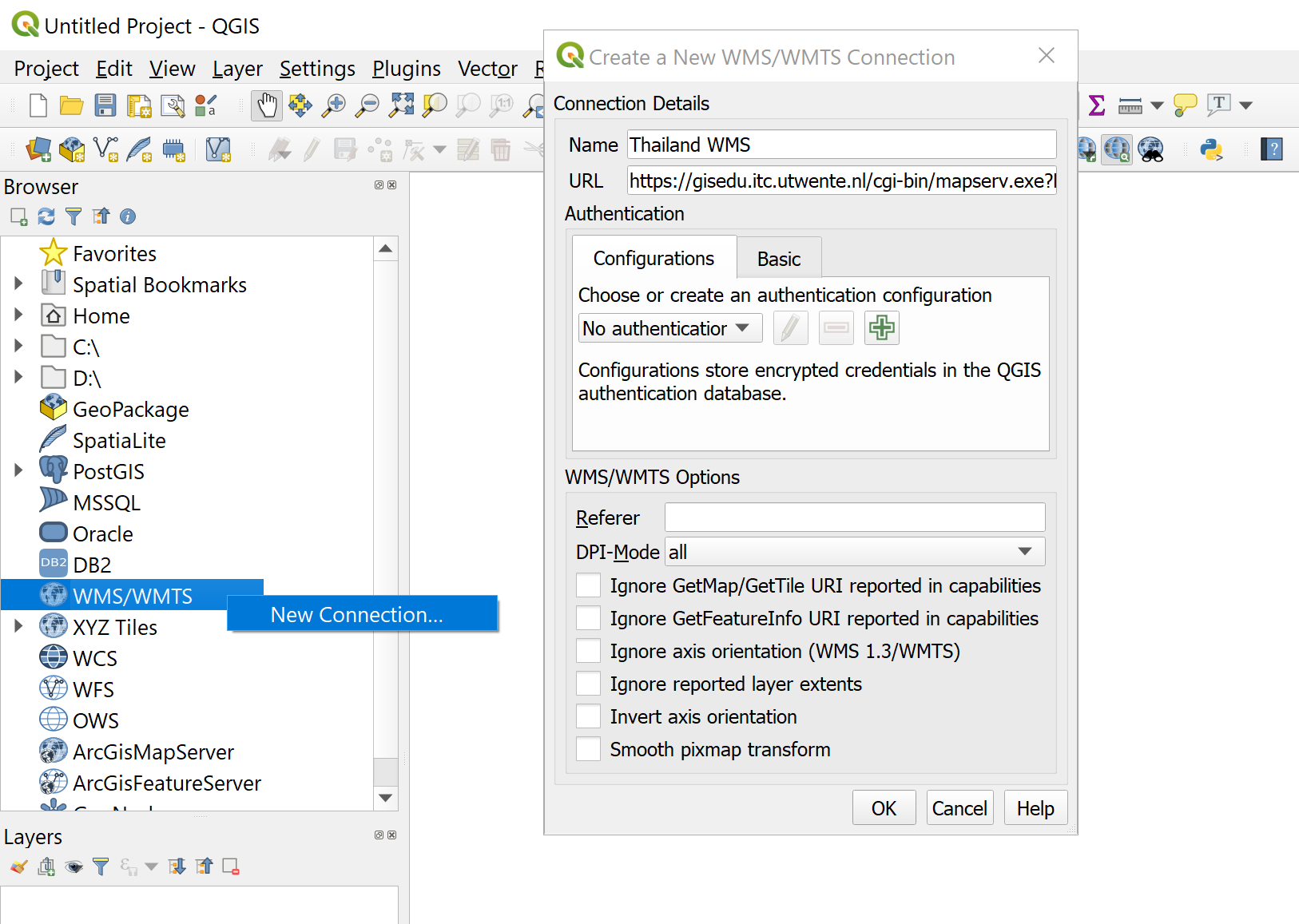The width and height of the screenshot is (1299, 924).
Task: Launch the Measure Line tool
Action: click(1130, 105)
